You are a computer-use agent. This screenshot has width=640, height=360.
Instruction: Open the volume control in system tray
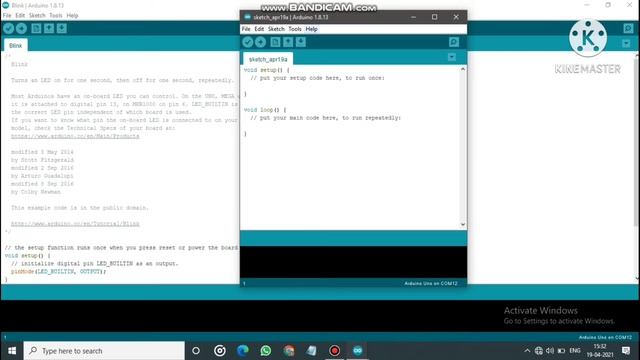coord(550,351)
